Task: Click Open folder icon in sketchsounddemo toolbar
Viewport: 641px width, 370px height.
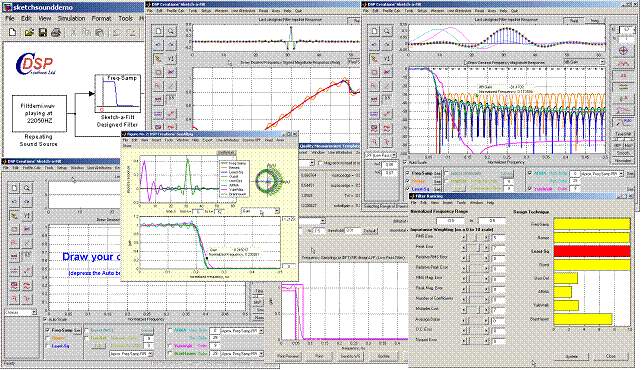Action: 29,33
